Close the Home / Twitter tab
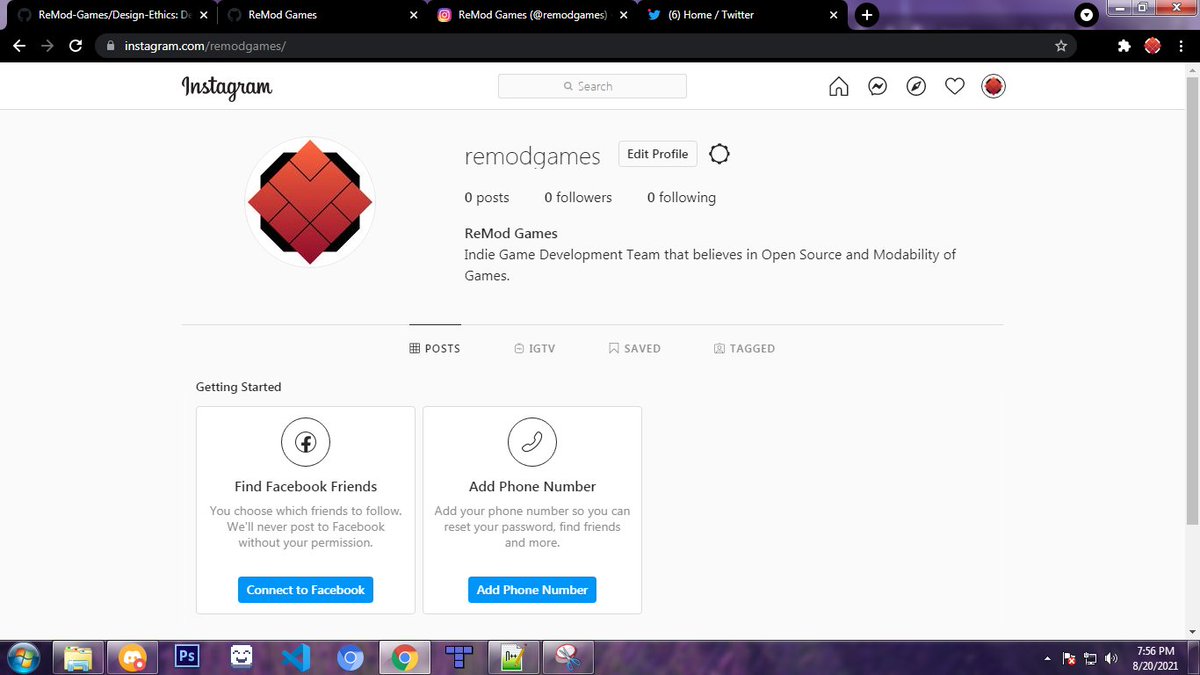Viewport: 1200px width, 675px height. [x=833, y=15]
